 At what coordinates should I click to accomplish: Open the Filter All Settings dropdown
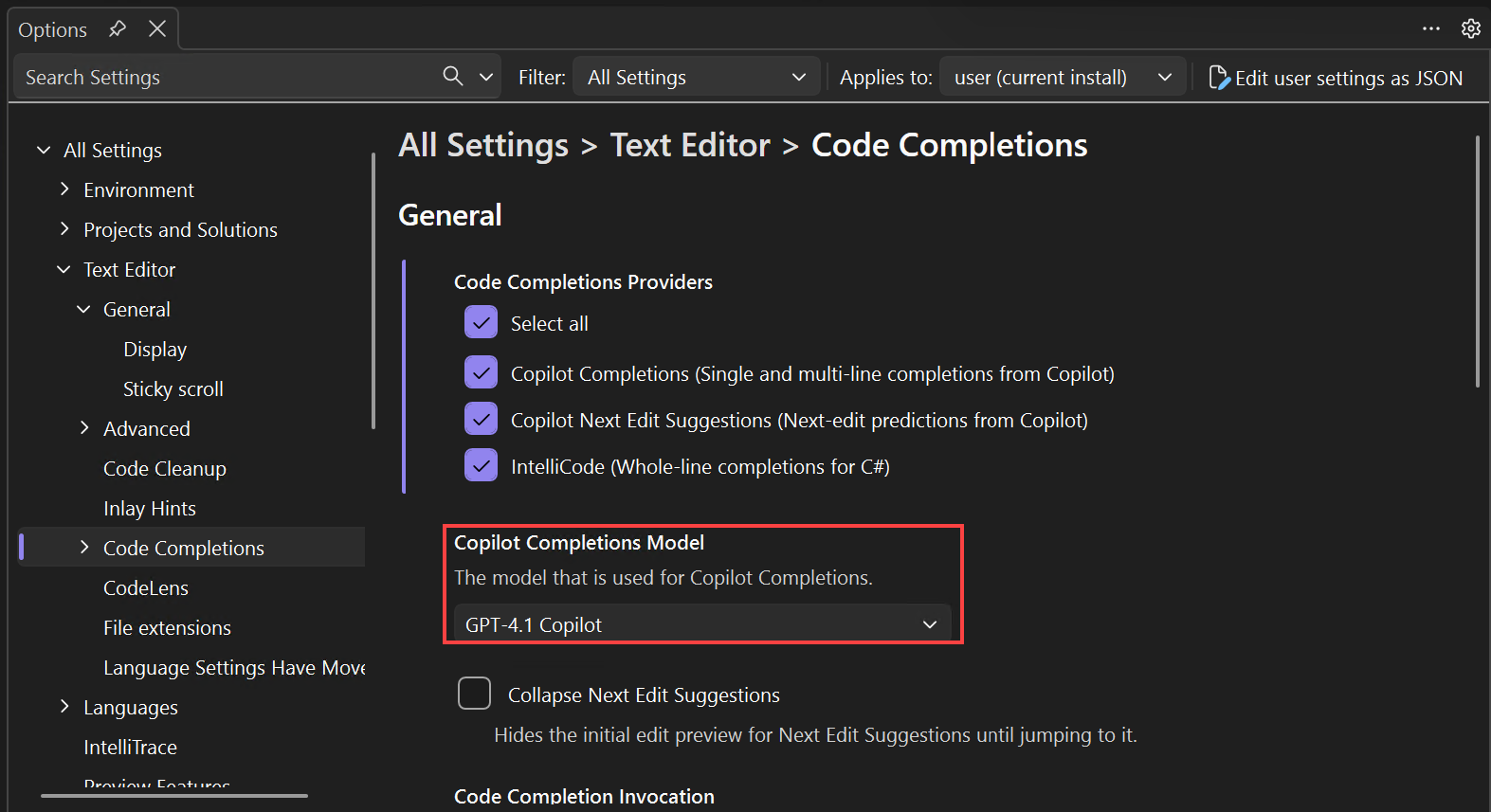pyautogui.click(x=697, y=77)
